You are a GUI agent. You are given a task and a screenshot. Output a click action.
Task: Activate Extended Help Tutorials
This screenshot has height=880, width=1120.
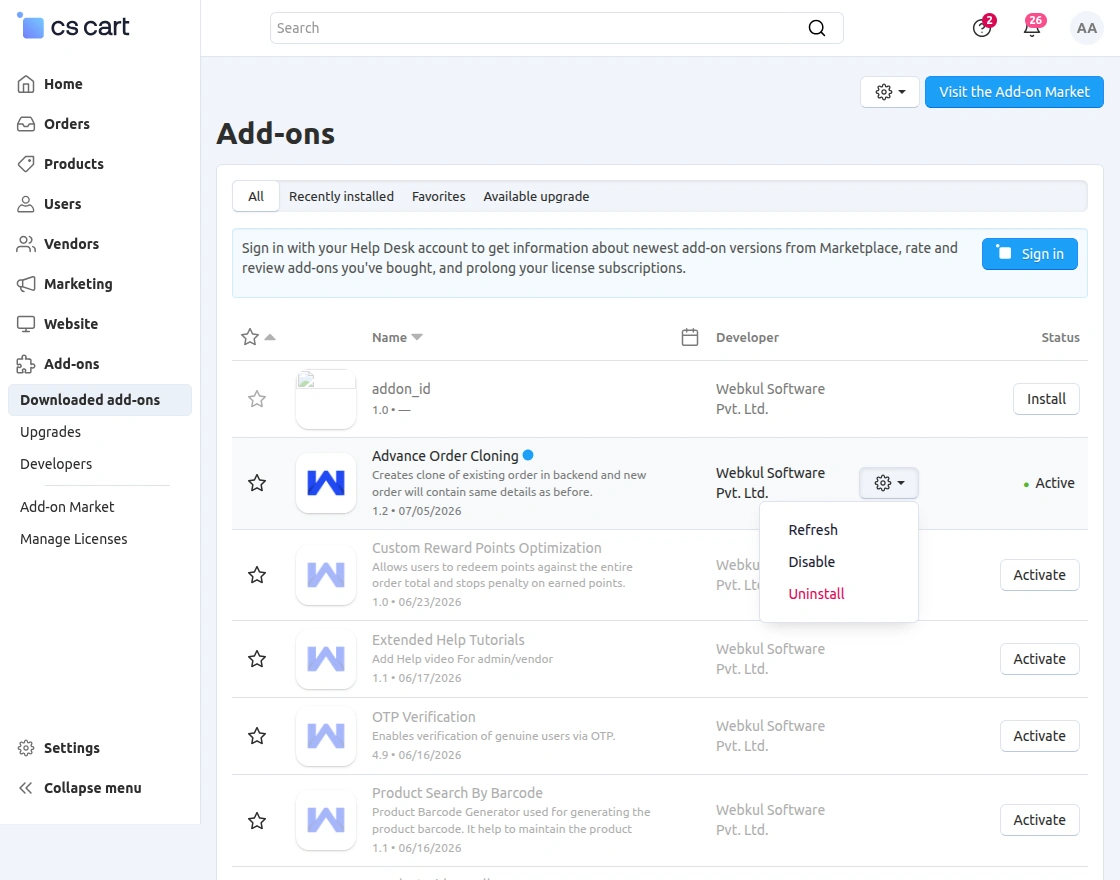coord(1039,659)
